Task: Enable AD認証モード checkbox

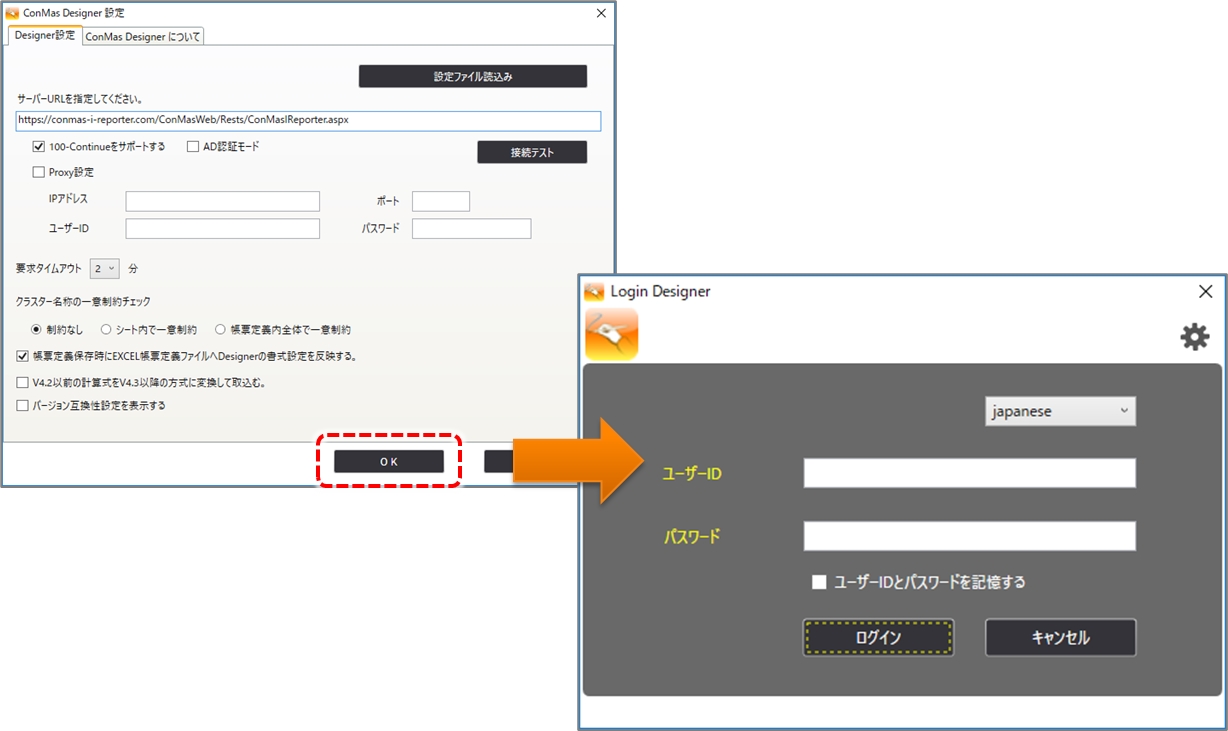Action: coord(193,147)
